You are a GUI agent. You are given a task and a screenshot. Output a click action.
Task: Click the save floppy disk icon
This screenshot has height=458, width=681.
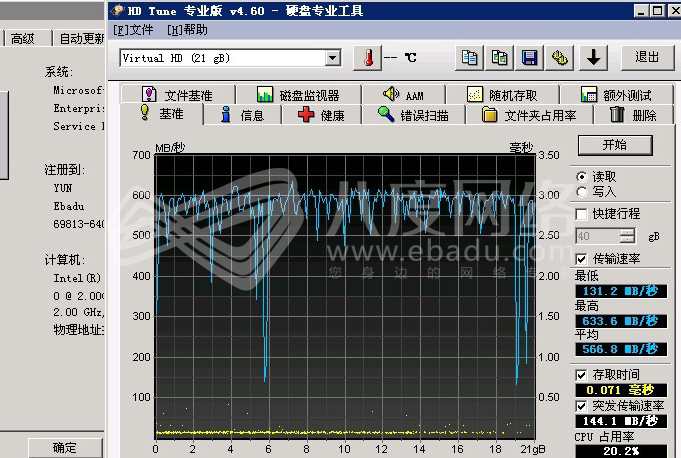pyautogui.click(x=529, y=57)
